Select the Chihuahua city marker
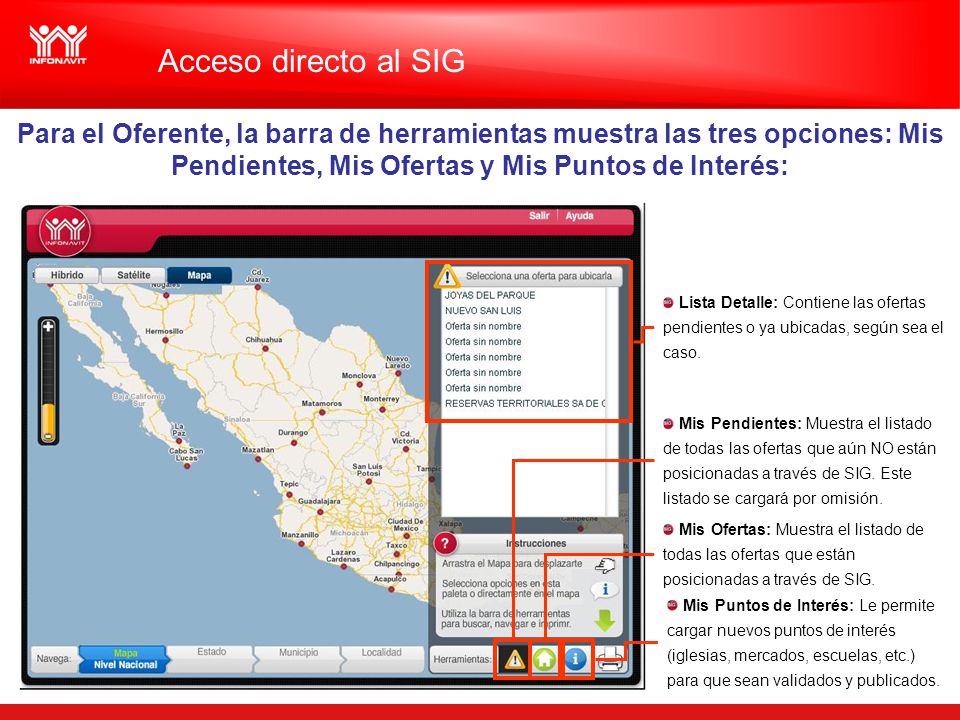The height and width of the screenshot is (720, 960). click(x=265, y=349)
